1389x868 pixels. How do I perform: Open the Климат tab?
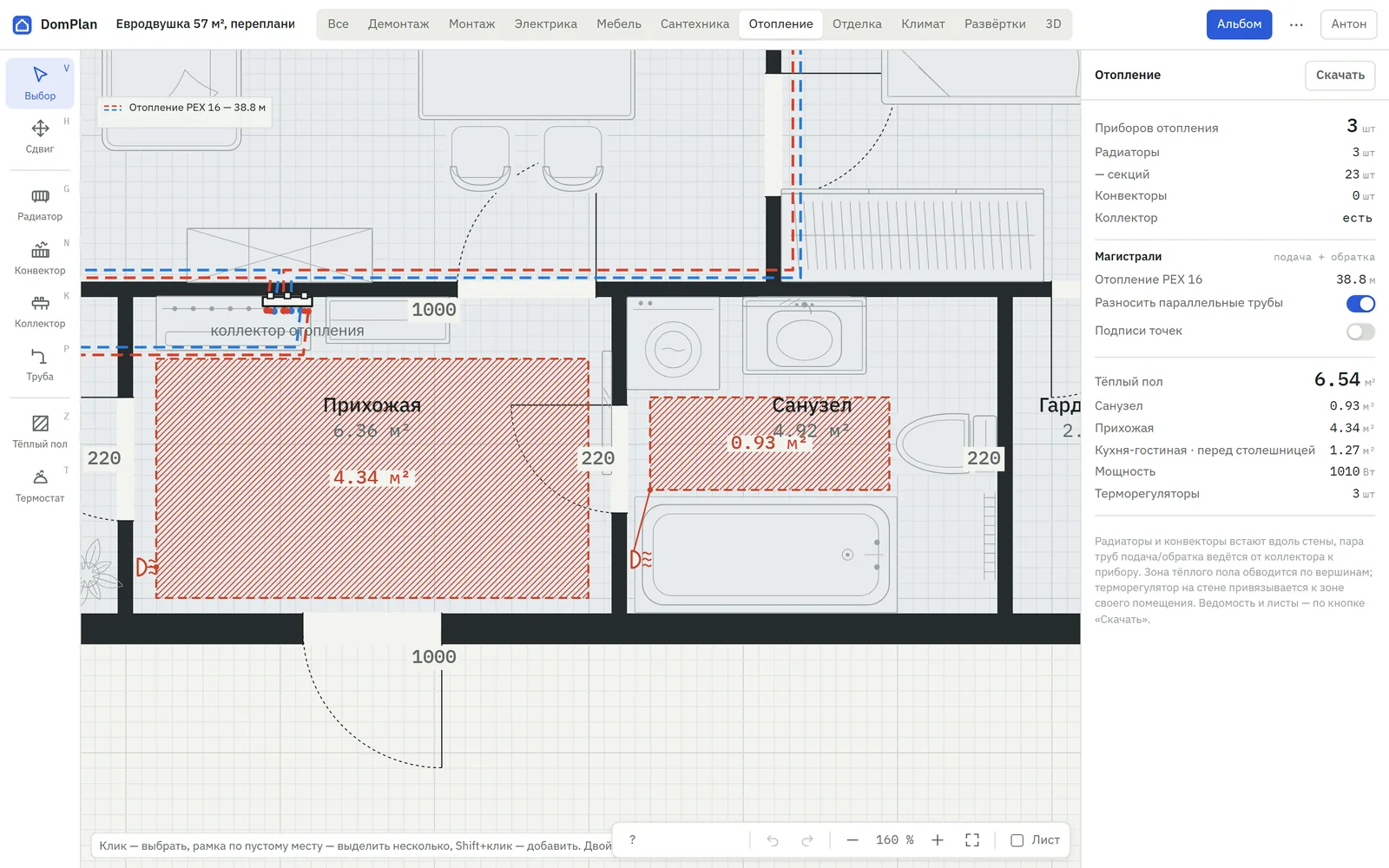coord(923,24)
